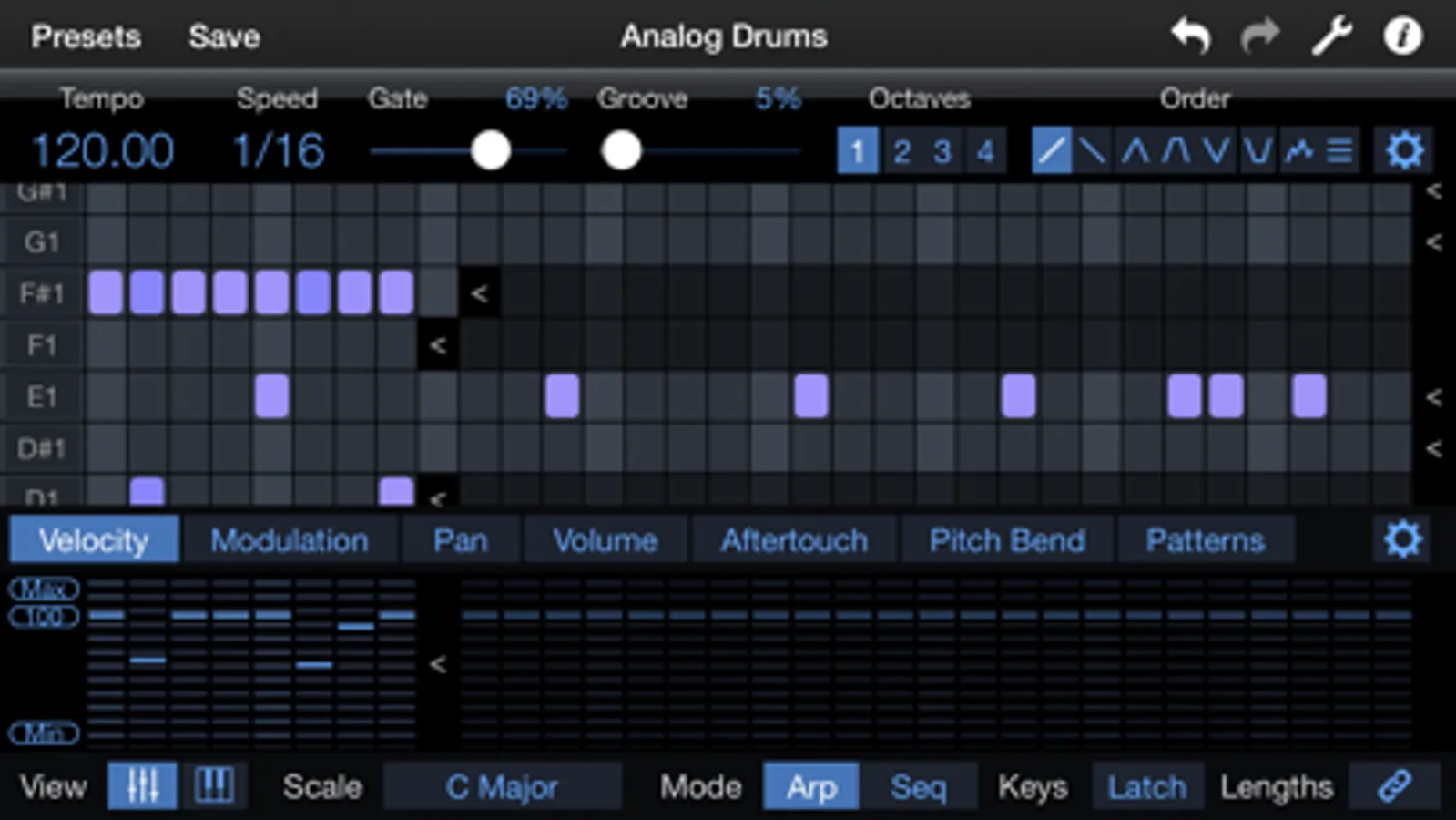Open the C Major scale selector
Image resolution: width=1456 pixels, height=820 pixels.
(502, 786)
